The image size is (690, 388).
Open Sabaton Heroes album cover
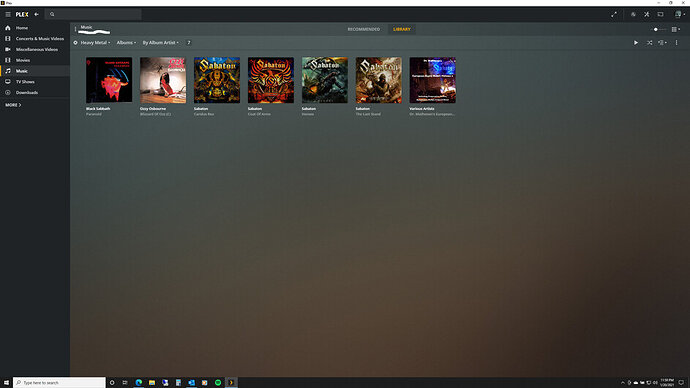pyautogui.click(x=325, y=80)
